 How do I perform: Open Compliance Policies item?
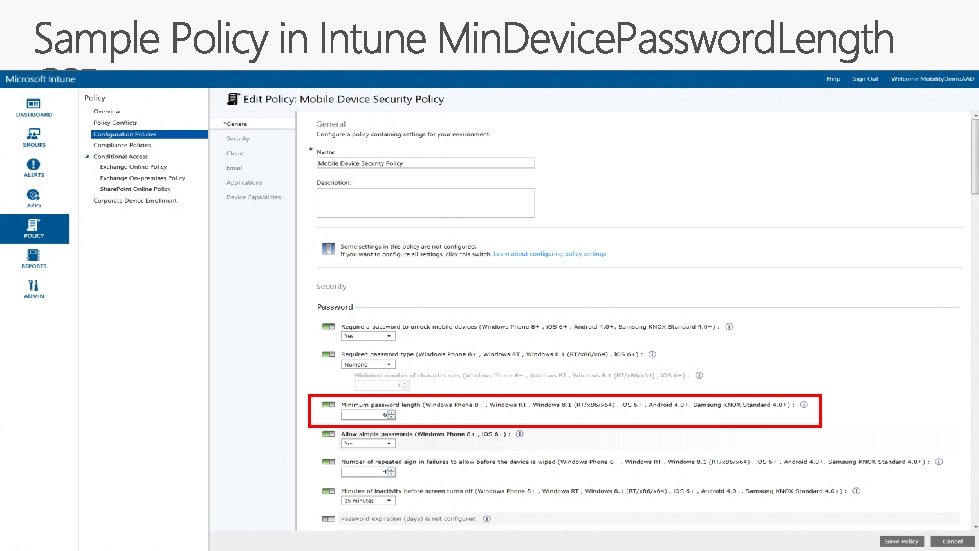point(122,145)
